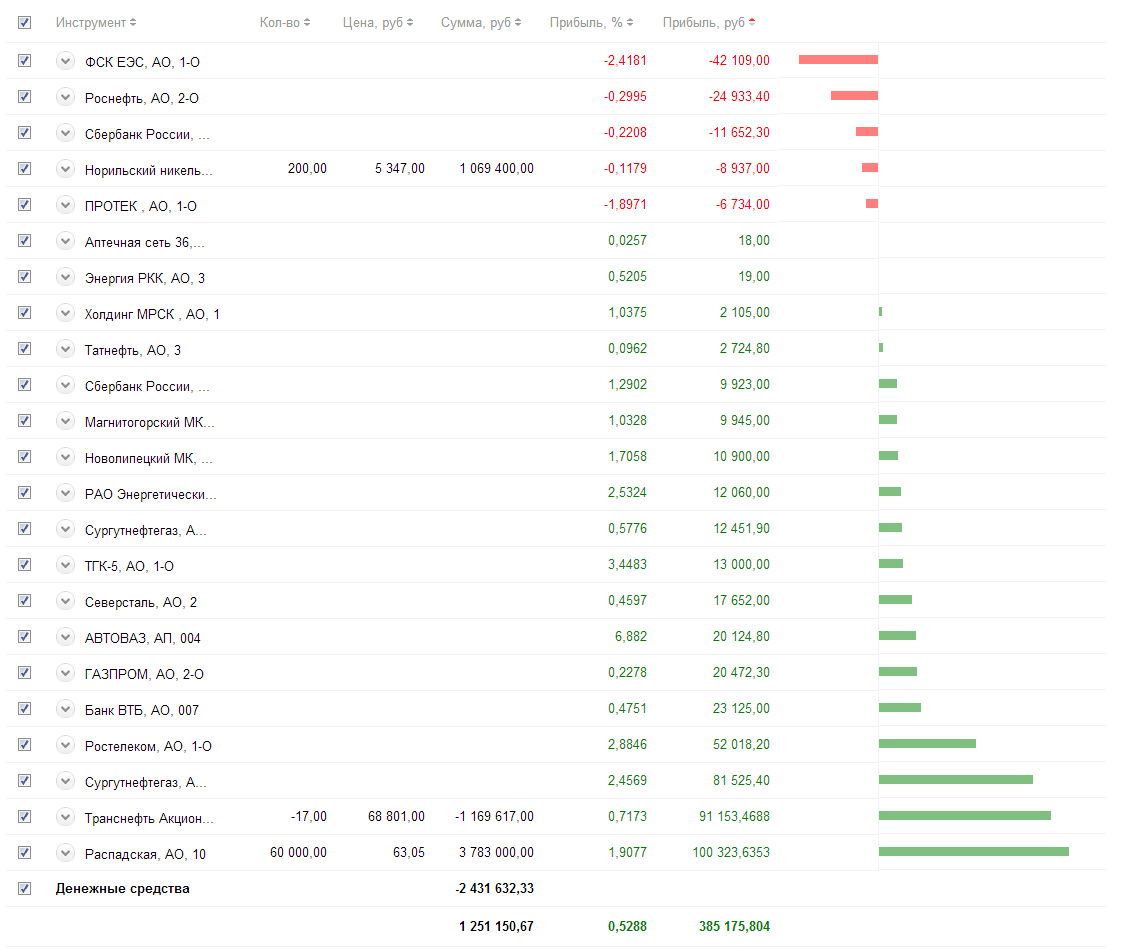Select the 5 347,00 price value
The height and width of the screenshot is (950, 1132).
[400, 168]
